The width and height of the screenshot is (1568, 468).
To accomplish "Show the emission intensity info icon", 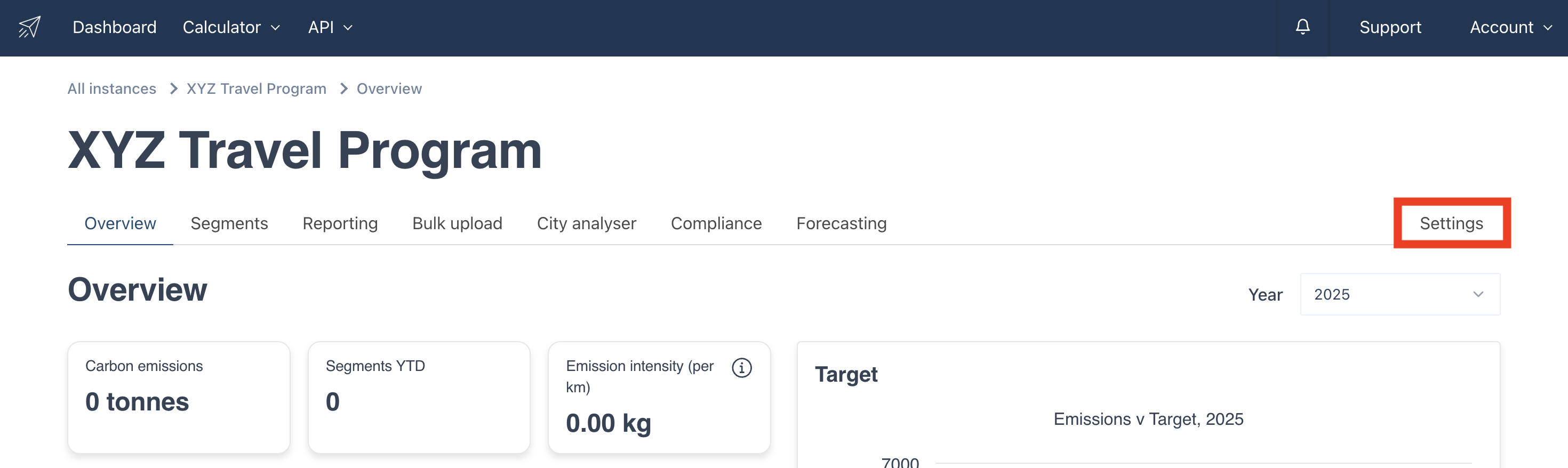I will pos(741,368).
